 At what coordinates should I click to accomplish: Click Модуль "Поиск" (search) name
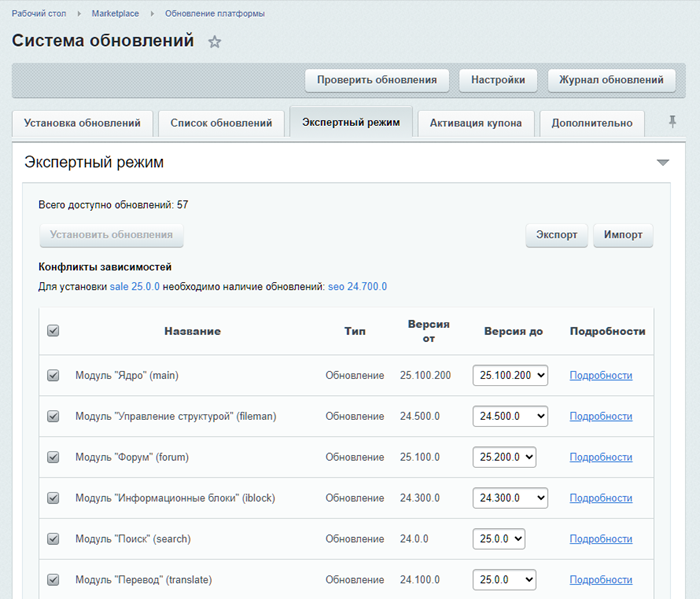[x=133, y=539]
